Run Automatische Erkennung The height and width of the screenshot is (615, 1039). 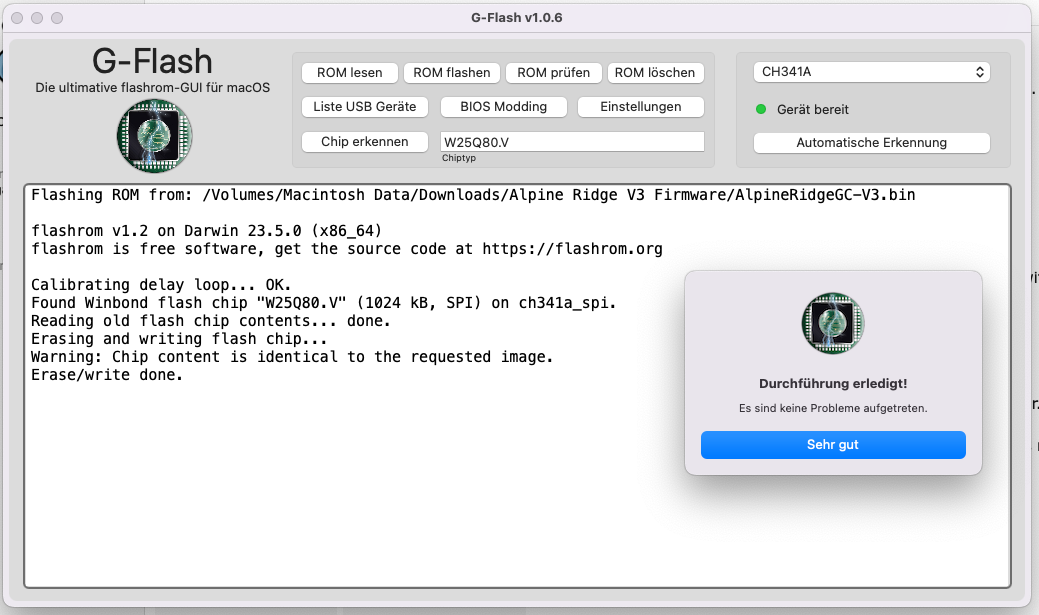[x=871, y=142]
